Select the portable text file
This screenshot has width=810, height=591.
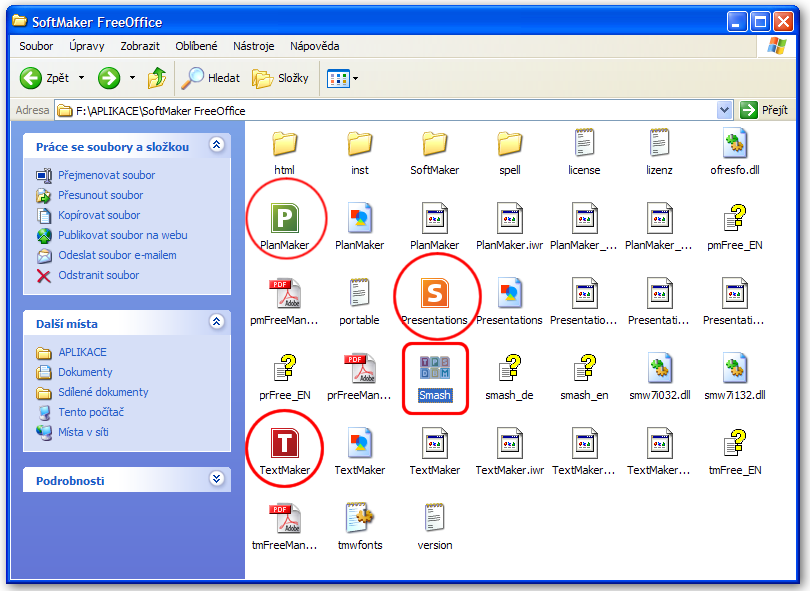tap(360, 301)
